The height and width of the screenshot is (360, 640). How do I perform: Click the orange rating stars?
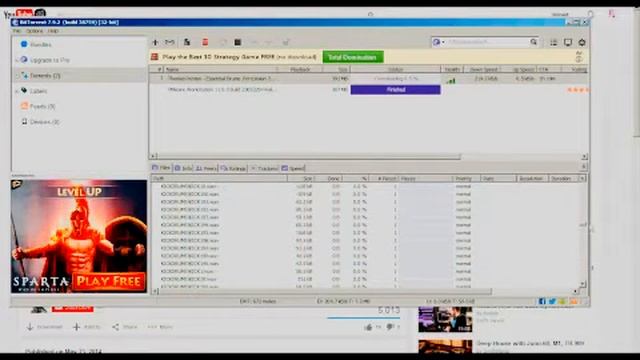tap(578, 90)
